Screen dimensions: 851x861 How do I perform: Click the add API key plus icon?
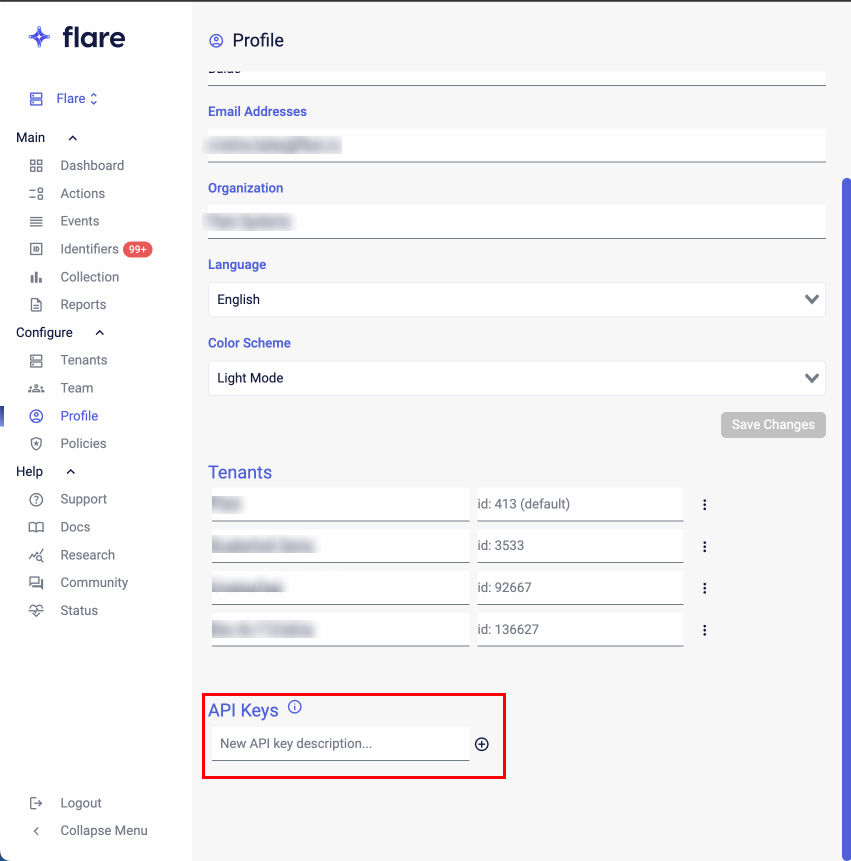click(x=482, y=744)
